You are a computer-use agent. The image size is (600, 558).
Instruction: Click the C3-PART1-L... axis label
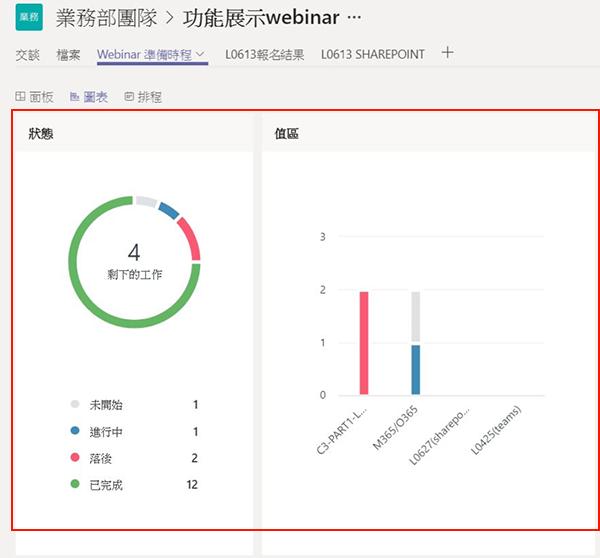coord(342,431)
